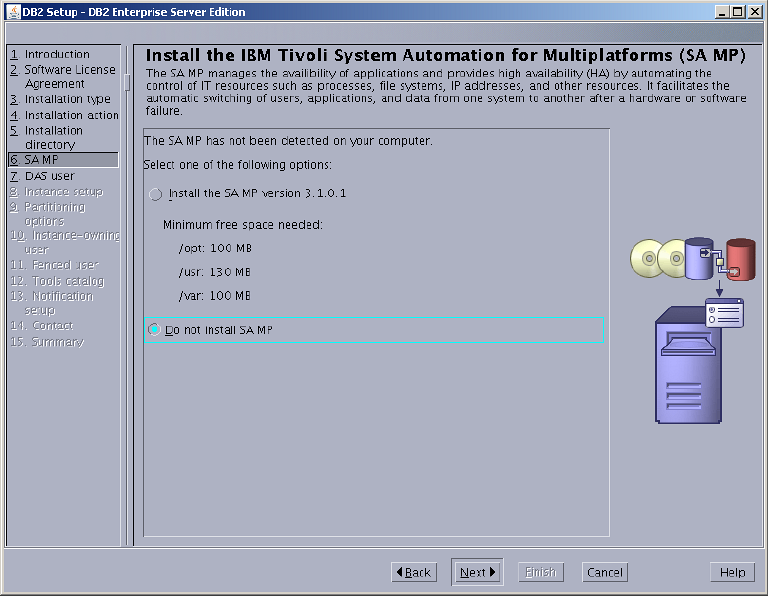
Task: Close the DB2 Setup window
Action: click(755, 12)
